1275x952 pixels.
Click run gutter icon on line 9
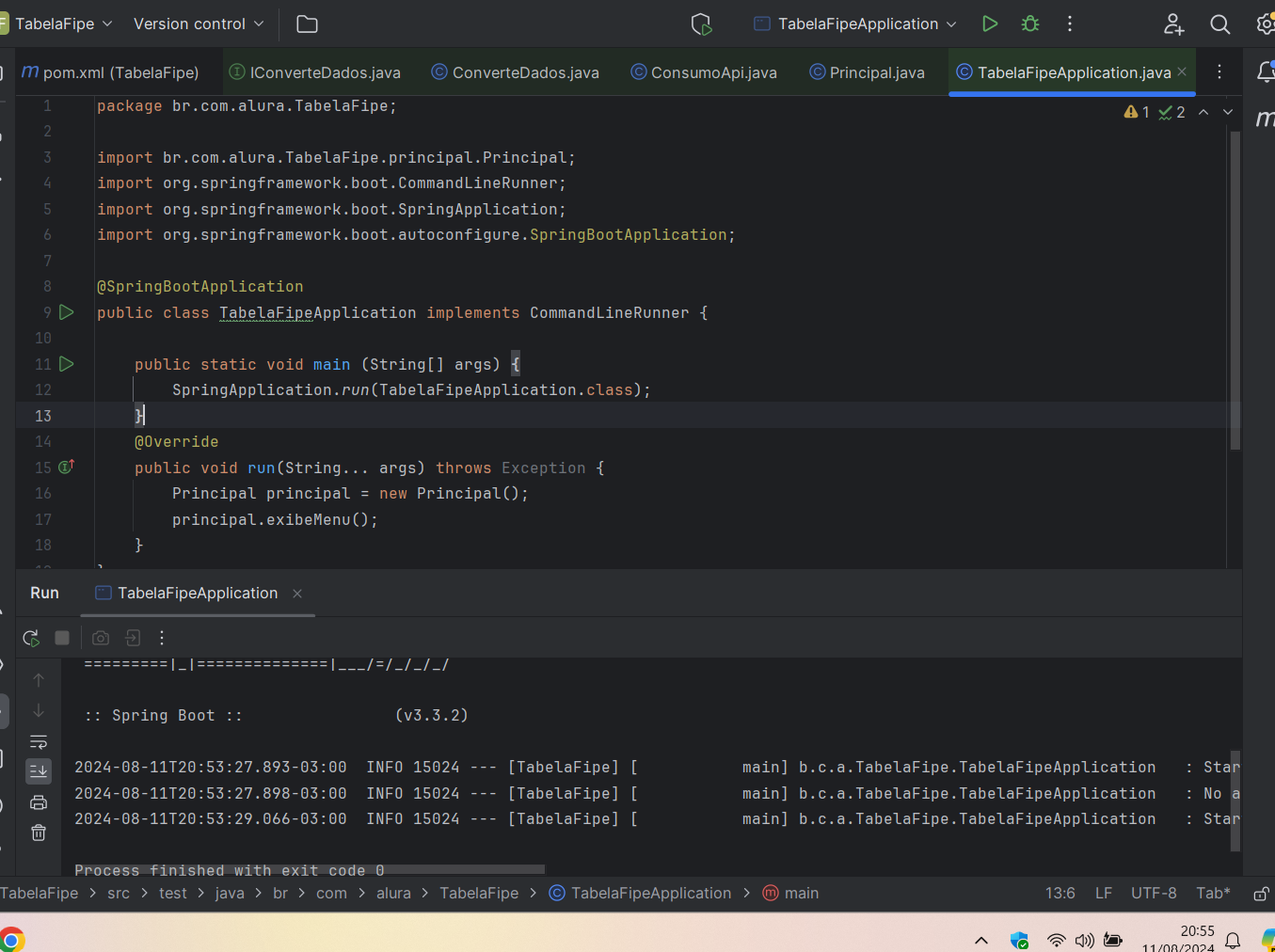67,312
